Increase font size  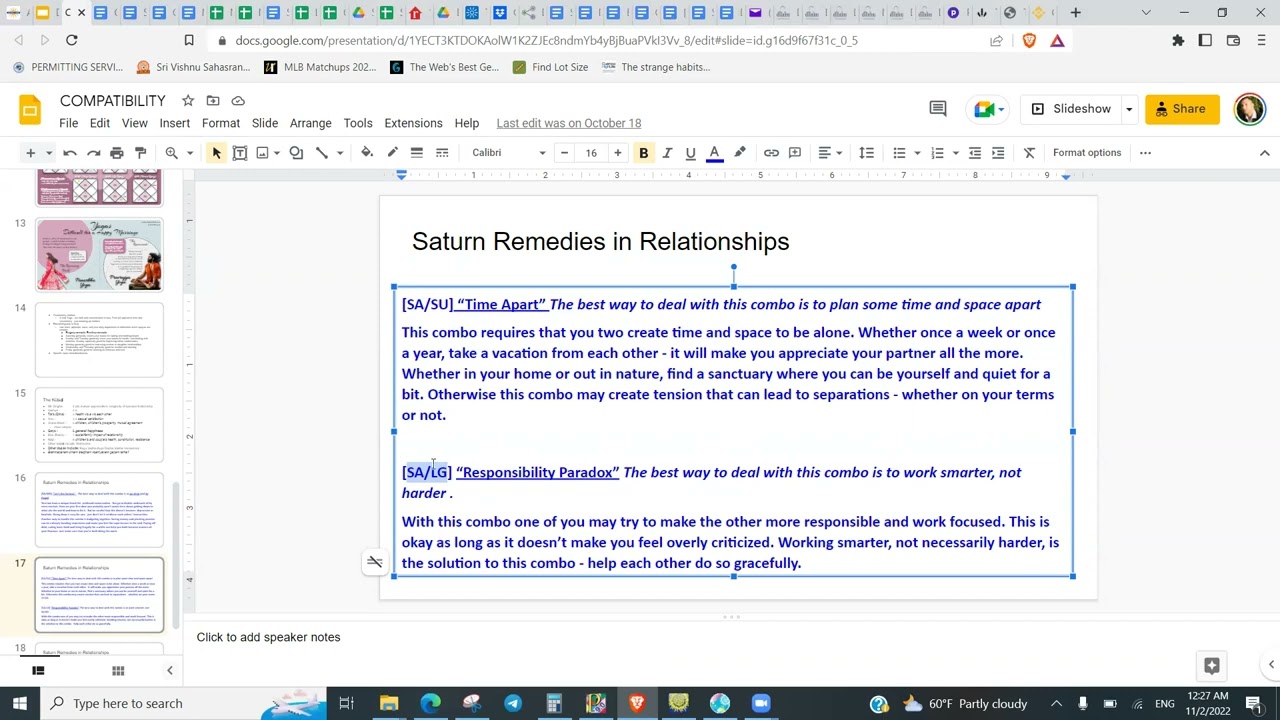(x=617, y=153)
